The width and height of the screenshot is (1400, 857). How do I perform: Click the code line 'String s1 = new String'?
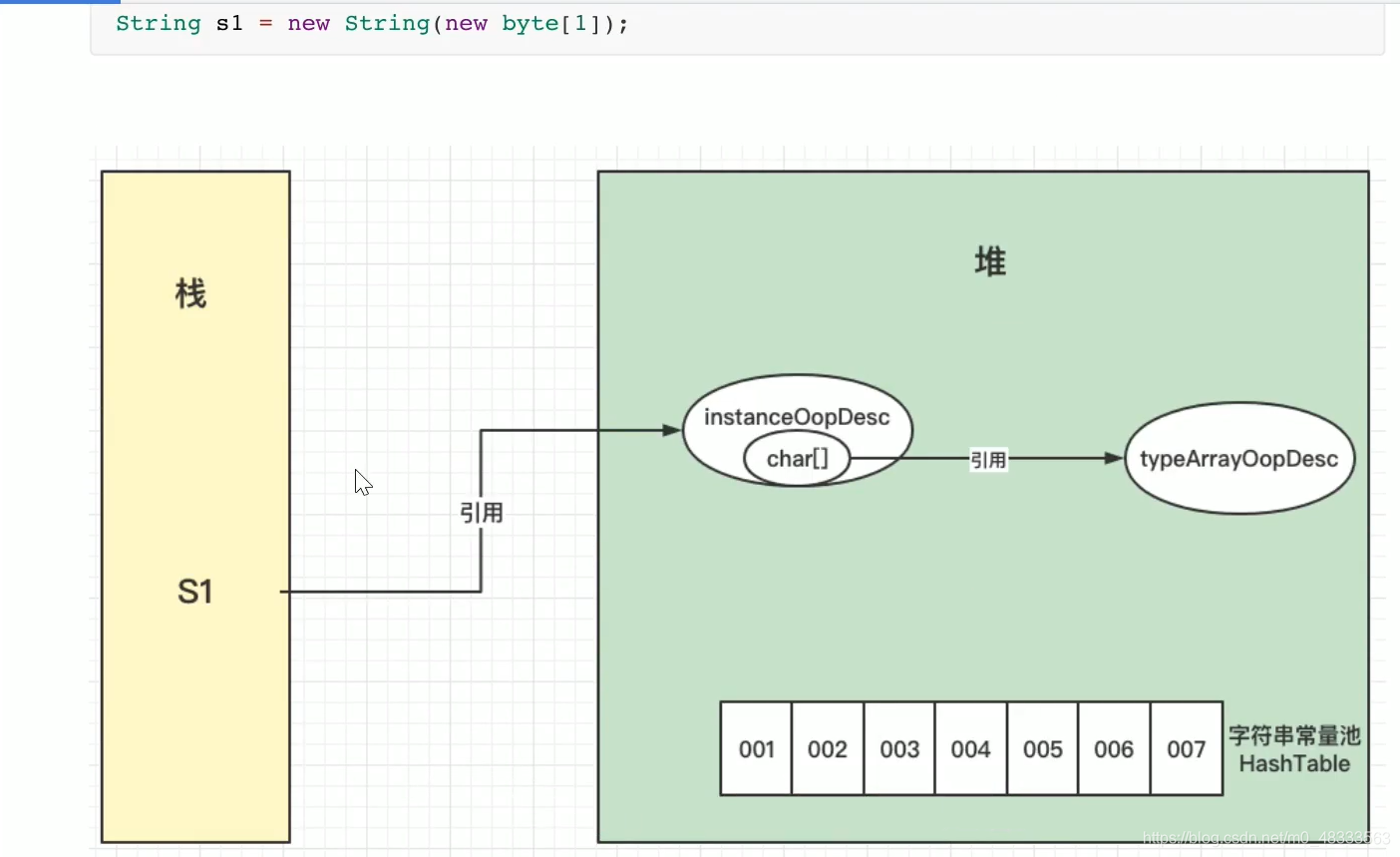coord(372,23)
